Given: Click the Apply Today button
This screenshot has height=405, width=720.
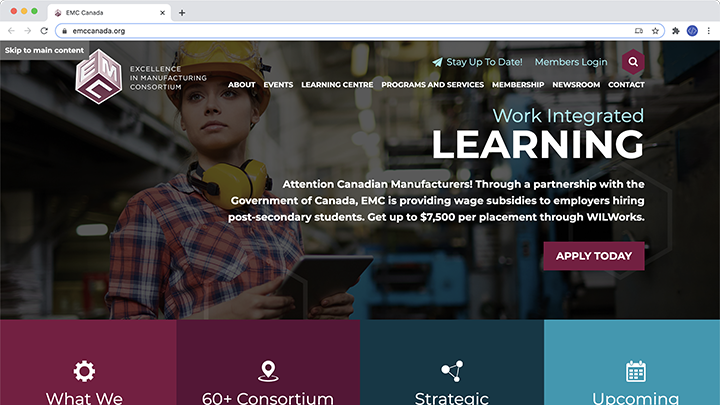Looking at the screenshot, I should [x=594, y=256].
